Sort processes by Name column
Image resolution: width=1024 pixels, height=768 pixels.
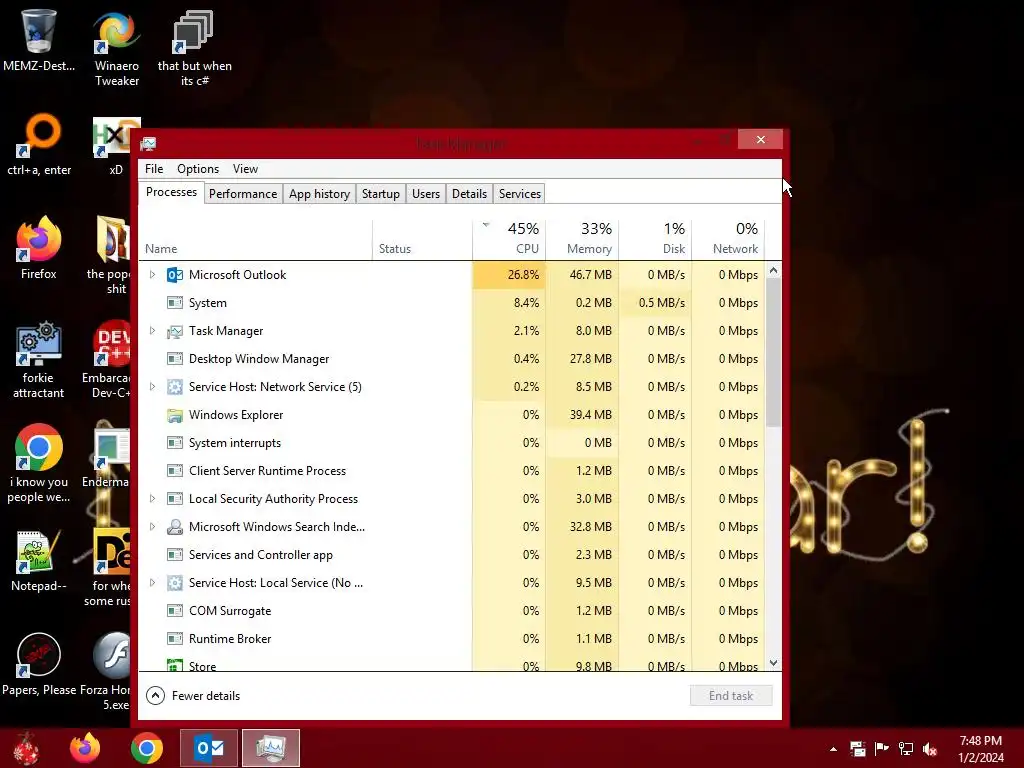(256, 239)
